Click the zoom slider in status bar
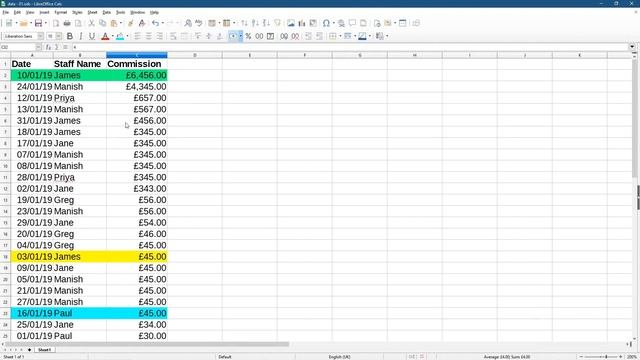The height and width of the screenshot is (360, 640). [x=601, y=357]
